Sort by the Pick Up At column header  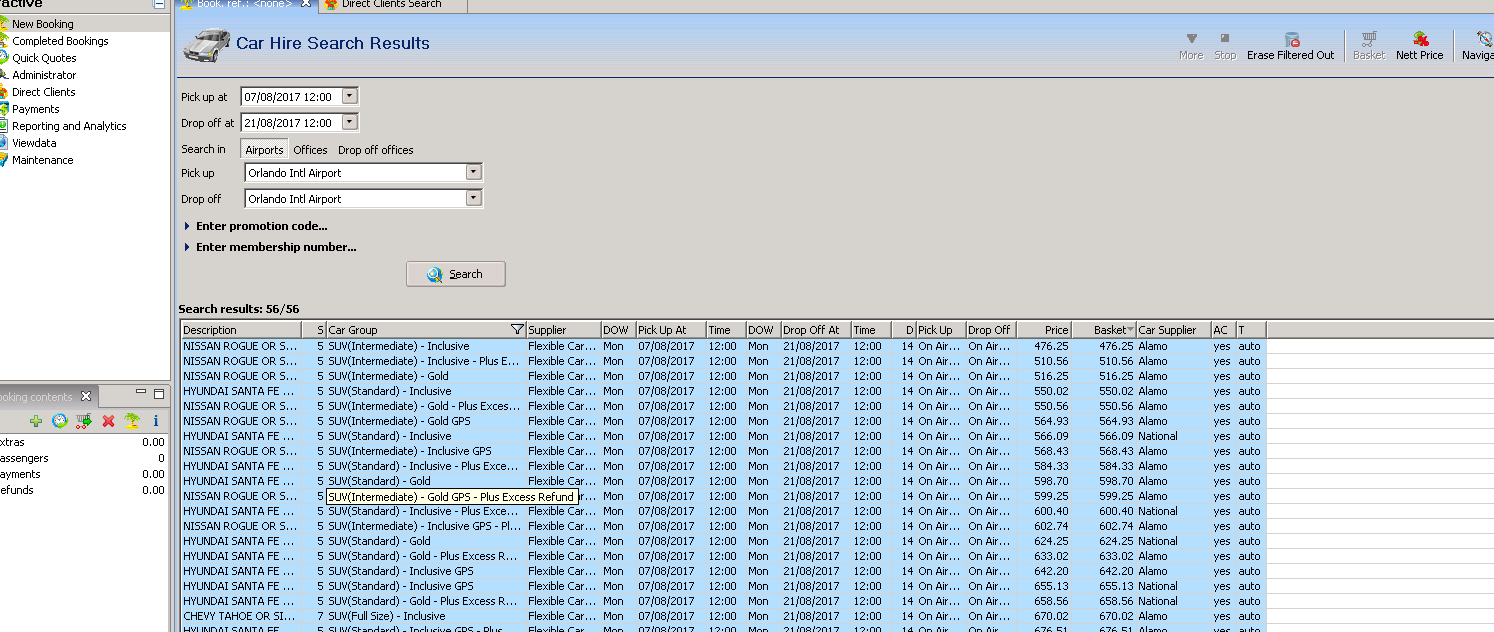click(670, 330)
